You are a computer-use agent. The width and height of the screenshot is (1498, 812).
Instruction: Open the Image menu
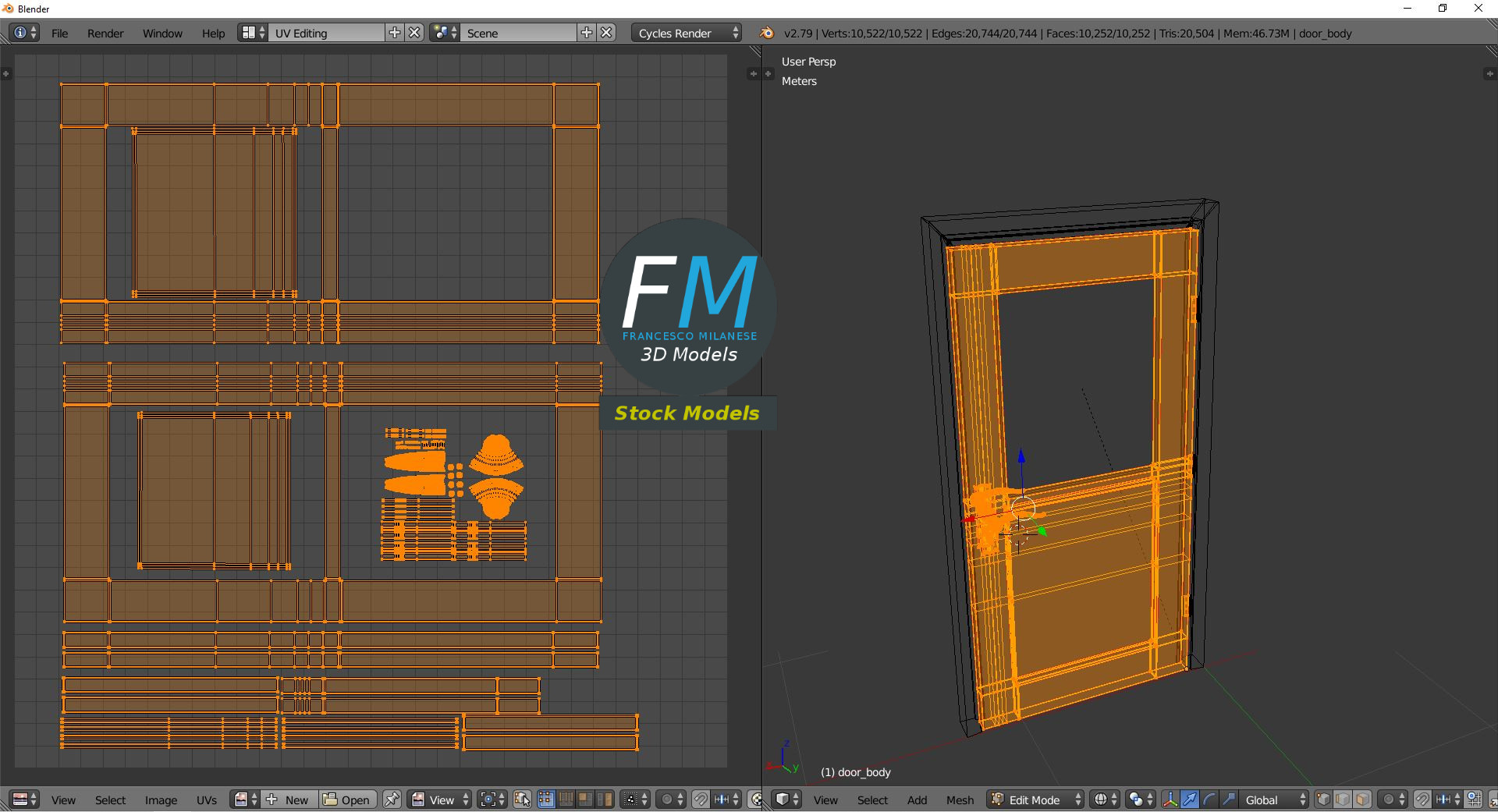(161, 800)
